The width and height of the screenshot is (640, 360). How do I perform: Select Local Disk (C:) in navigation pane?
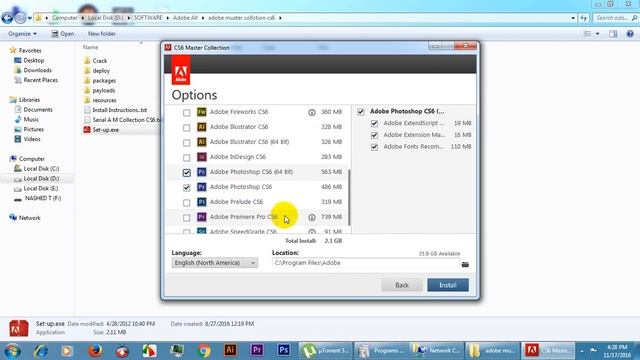(41, 169)
